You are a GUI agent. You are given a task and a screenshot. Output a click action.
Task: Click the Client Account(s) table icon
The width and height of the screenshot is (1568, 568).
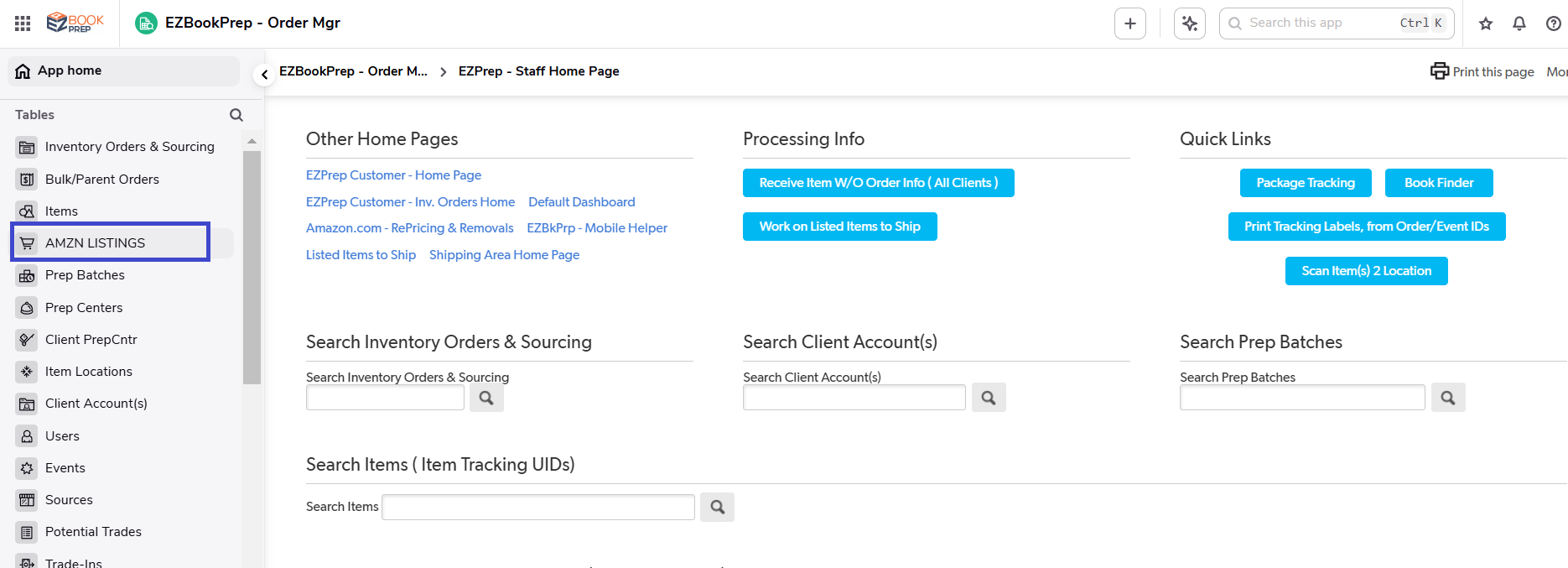click(27, 404)
